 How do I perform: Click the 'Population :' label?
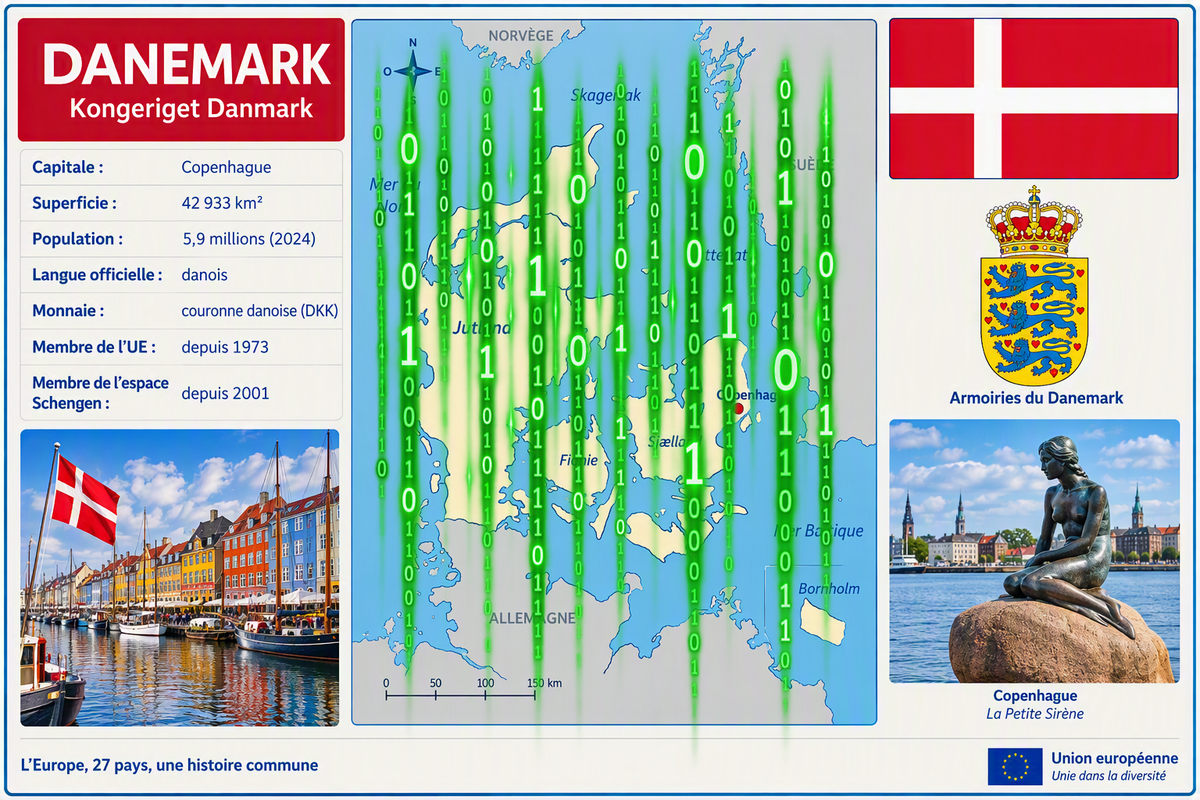click(x=78, y=239)
